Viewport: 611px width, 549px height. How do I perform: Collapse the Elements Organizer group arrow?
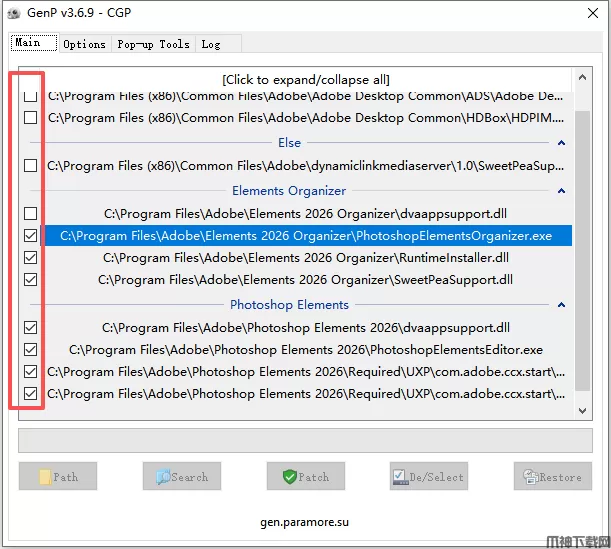561,191
